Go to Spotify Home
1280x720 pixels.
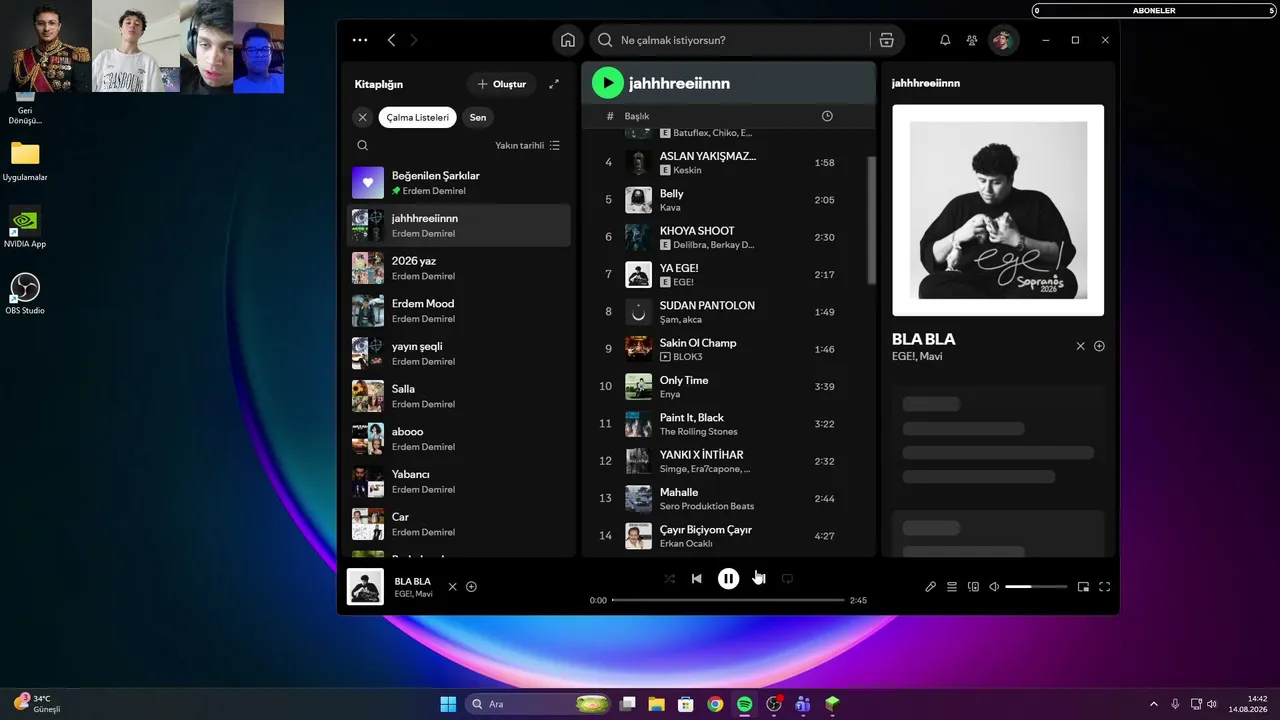(568, 40)
